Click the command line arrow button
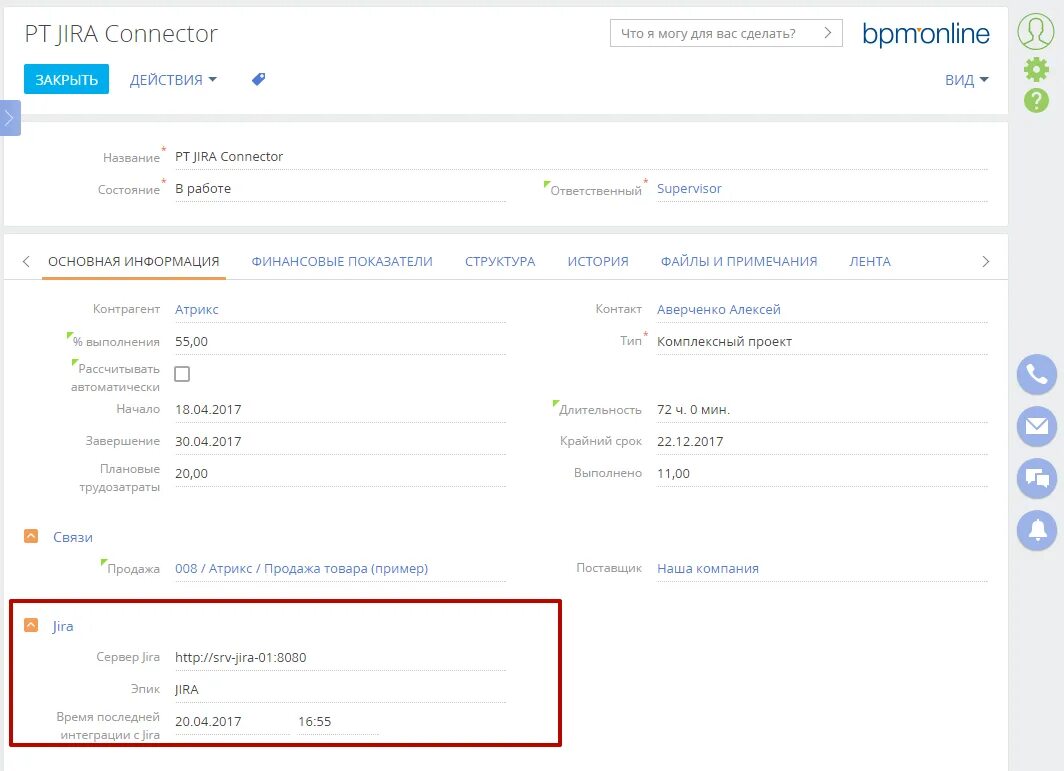The image size is (1064, 771). [x=827, y=33]
